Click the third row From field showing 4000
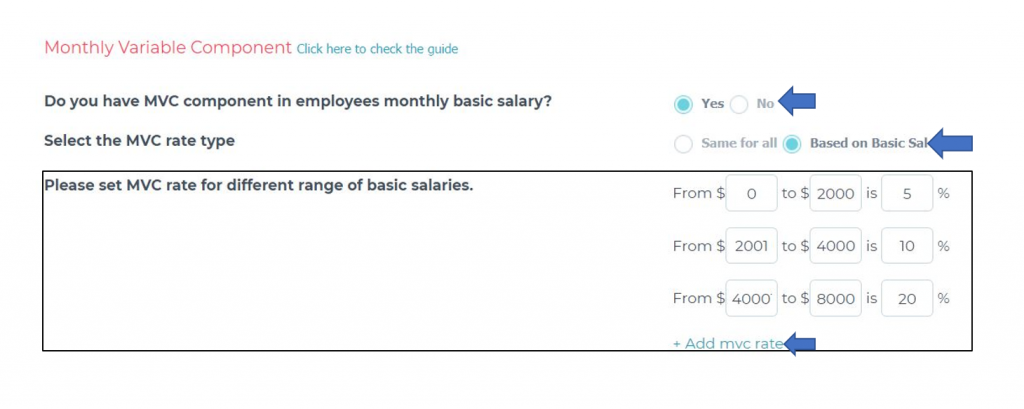 click(x=752, y=298)
